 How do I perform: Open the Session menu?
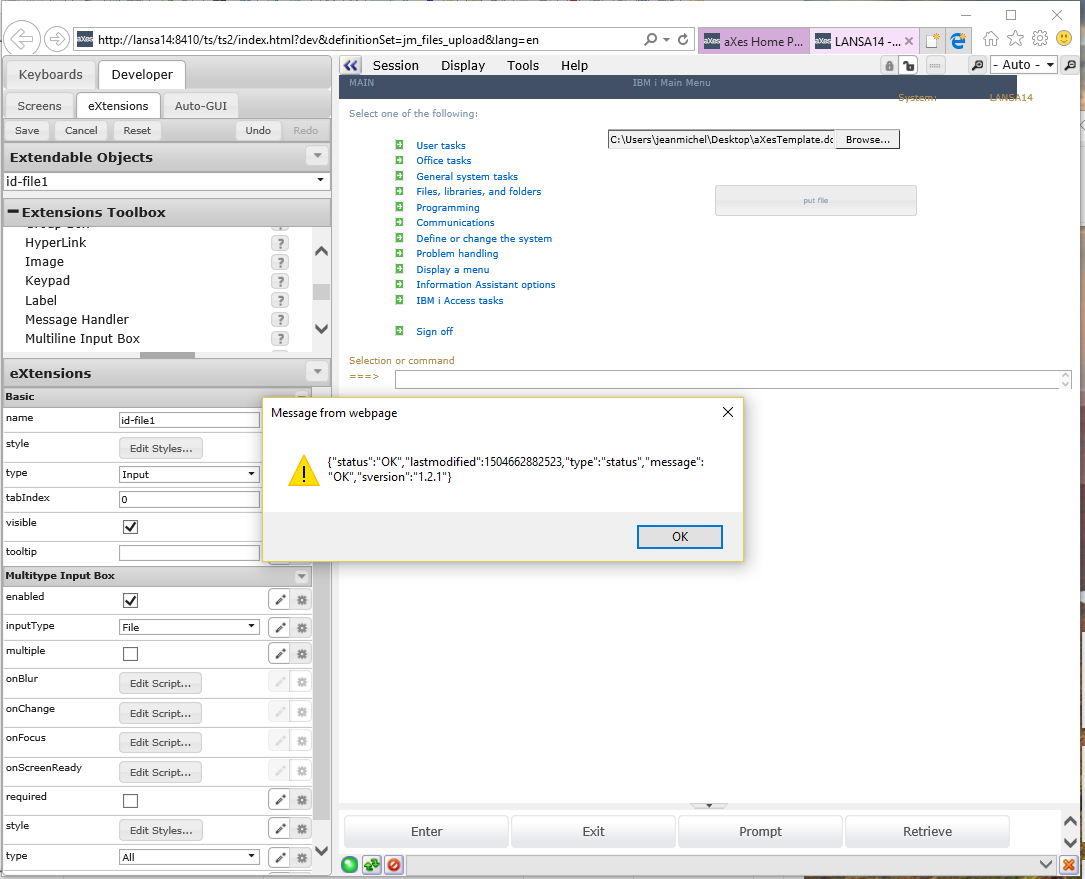pyautogui.click(x=396, y=65)
